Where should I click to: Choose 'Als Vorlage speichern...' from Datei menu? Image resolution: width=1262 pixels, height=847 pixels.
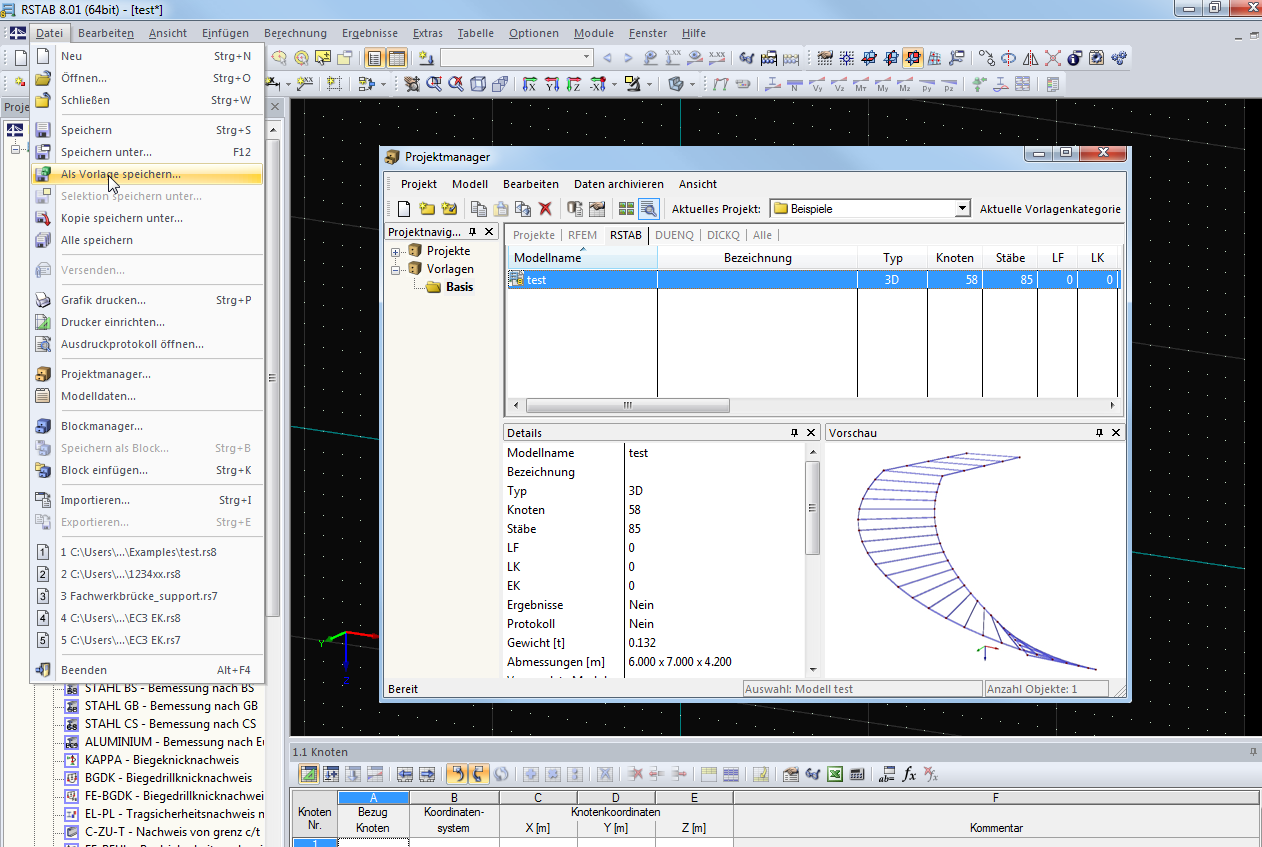pos(121,174)
